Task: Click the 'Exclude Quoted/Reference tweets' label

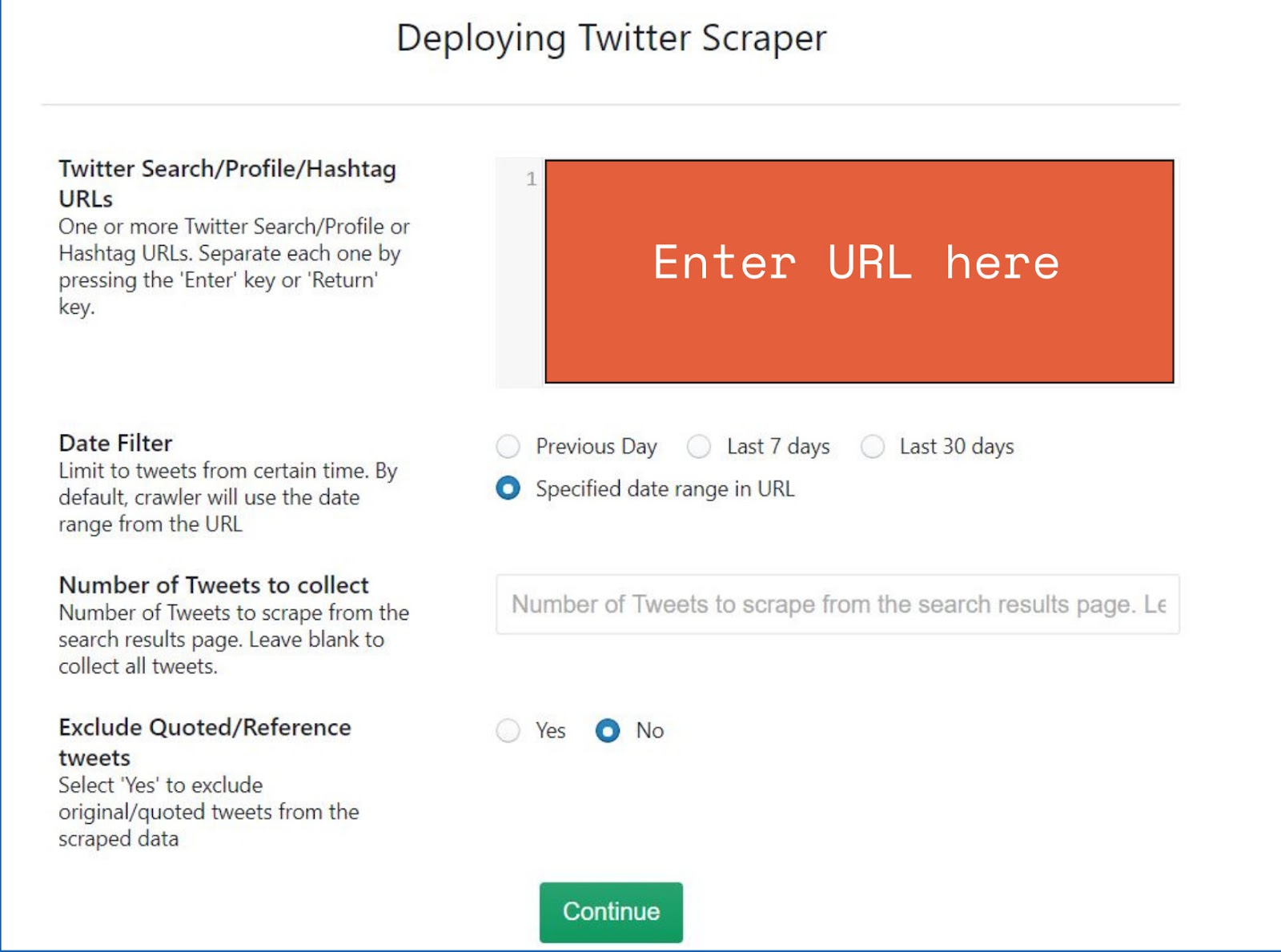Action: tap(205, 742)
